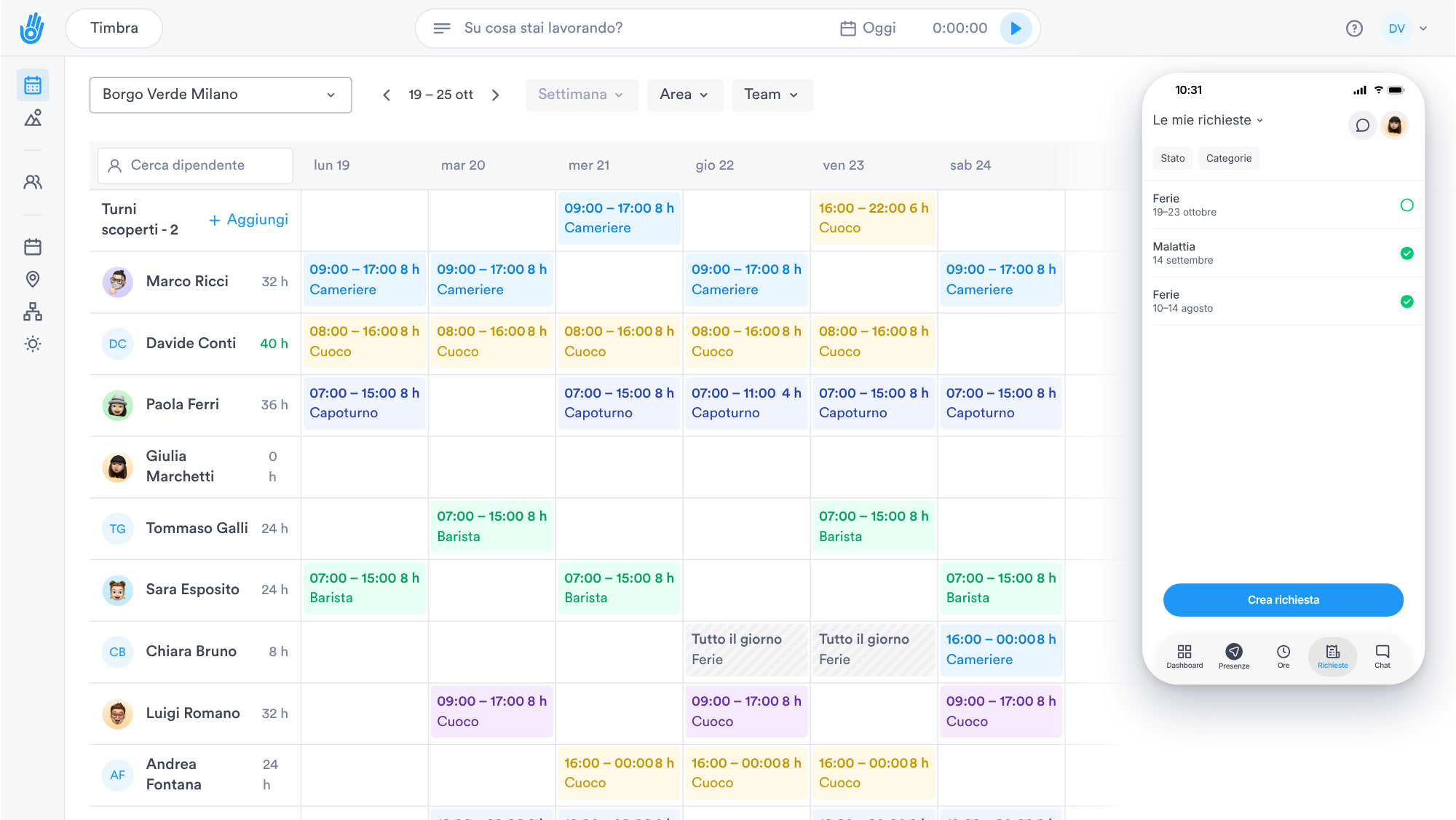Open Ore tab in phone bar
The image size is (1456, 820).
click(1283, 656)
